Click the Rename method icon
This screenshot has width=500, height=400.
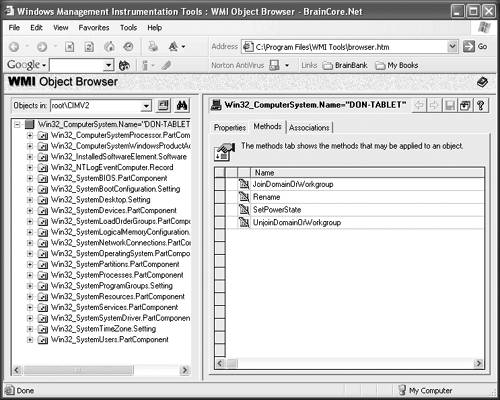tap(244, 197)
